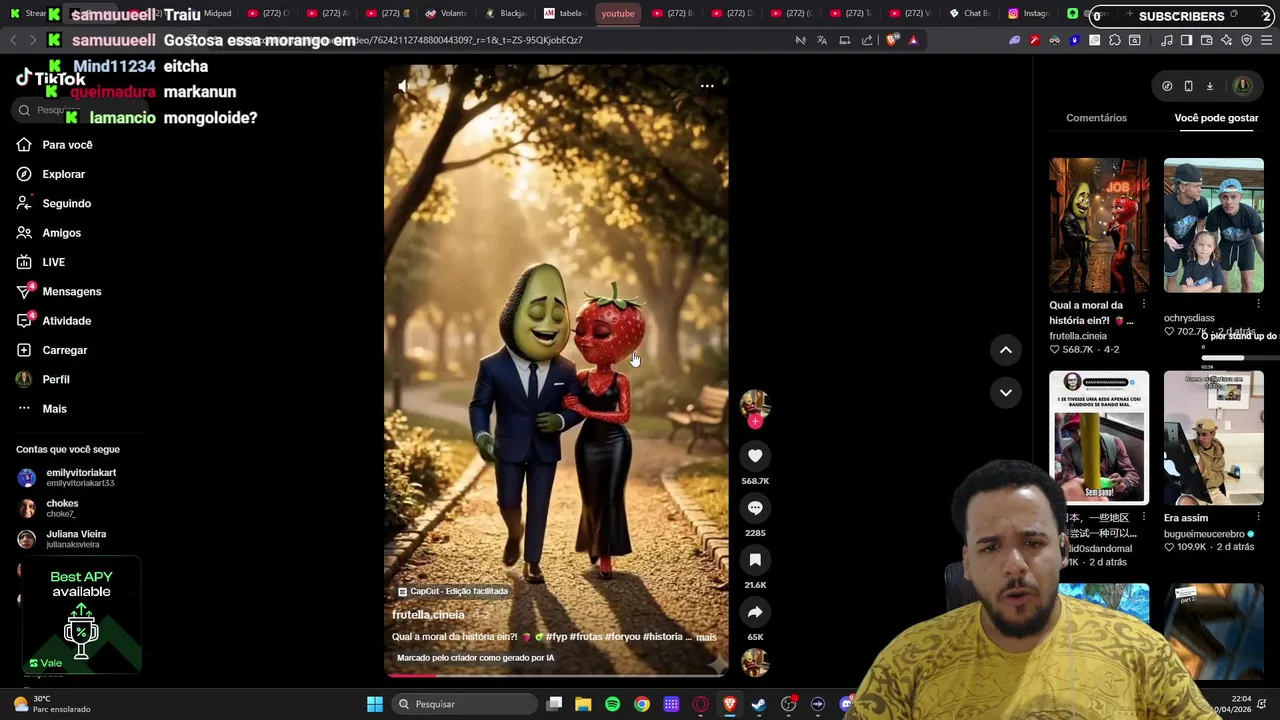Click the phone app icon in top pill
Screen dimensions: 1280x720
tap(1188, 86)
